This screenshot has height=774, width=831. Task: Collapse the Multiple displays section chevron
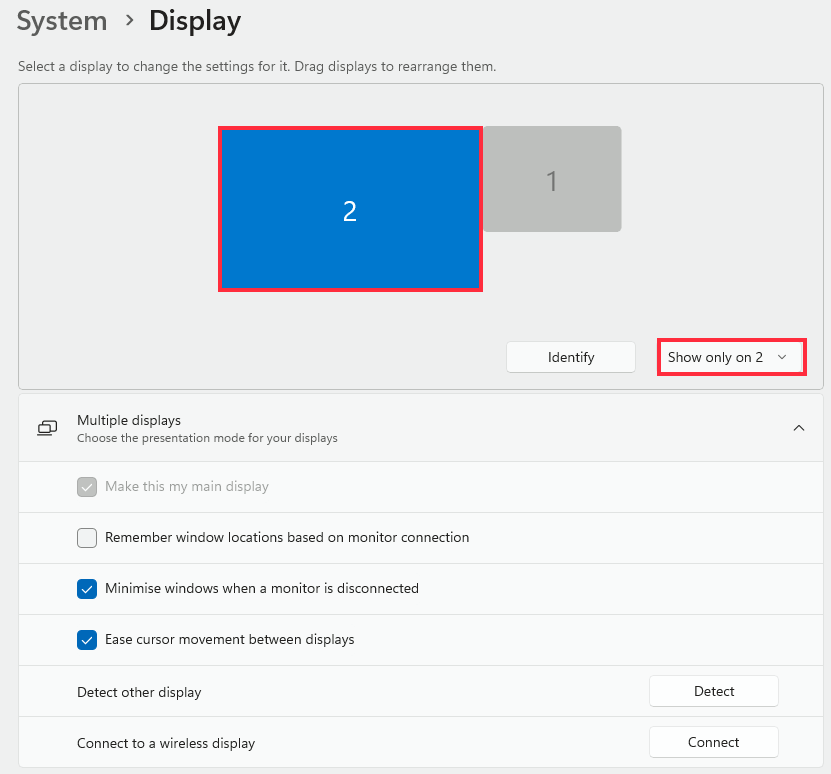point(799,428)
